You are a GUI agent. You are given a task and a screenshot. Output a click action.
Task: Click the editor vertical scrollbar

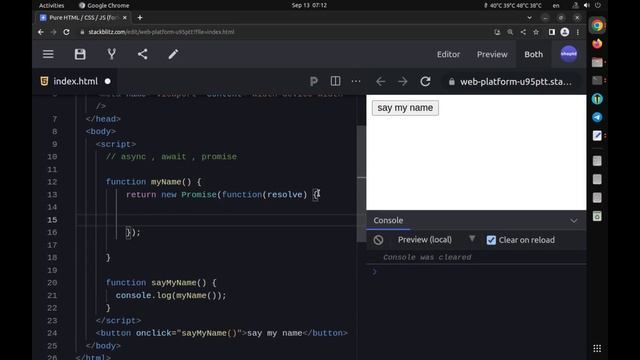tap(361, 184)
